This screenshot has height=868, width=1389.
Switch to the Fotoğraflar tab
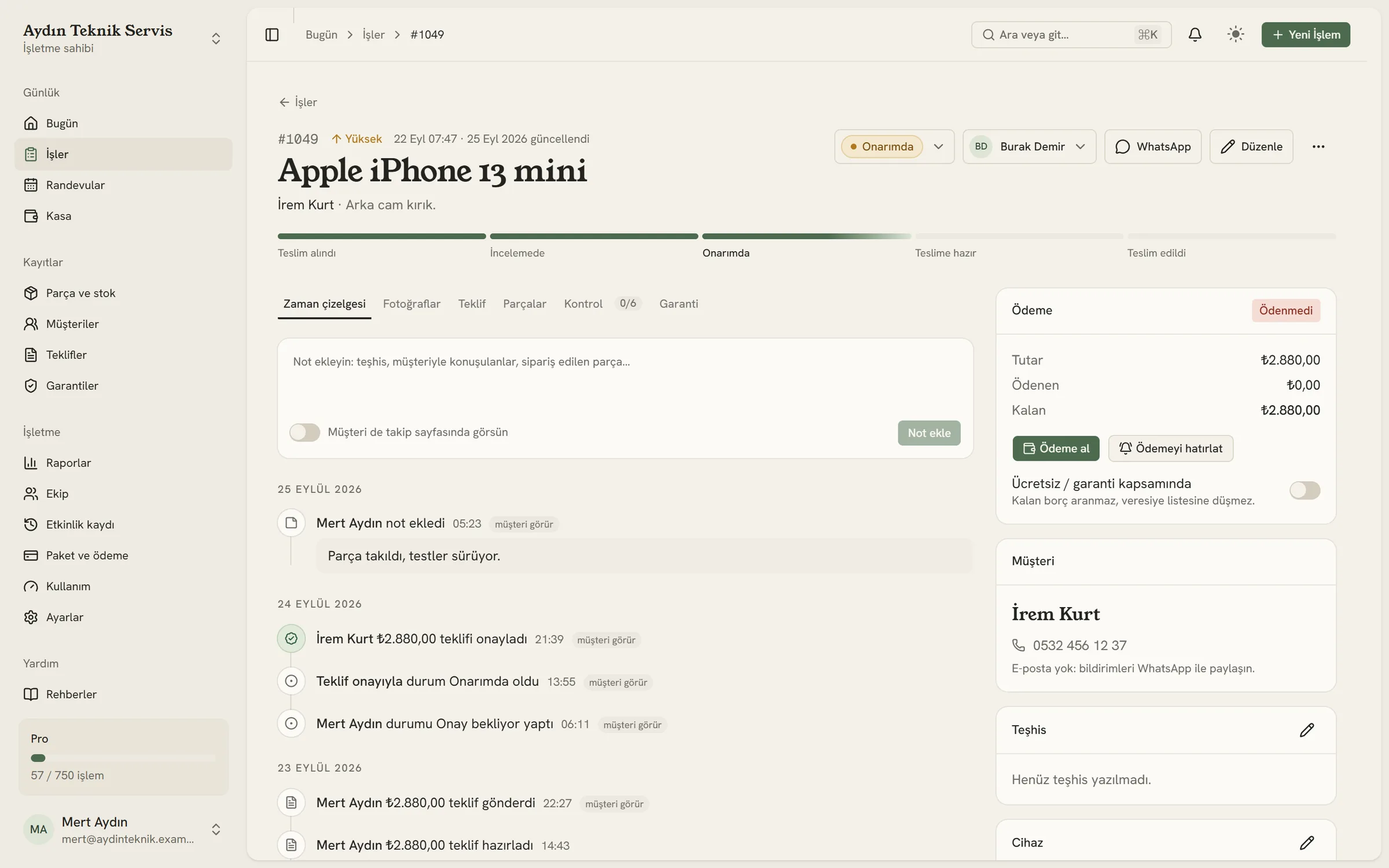tap(411, 304)
